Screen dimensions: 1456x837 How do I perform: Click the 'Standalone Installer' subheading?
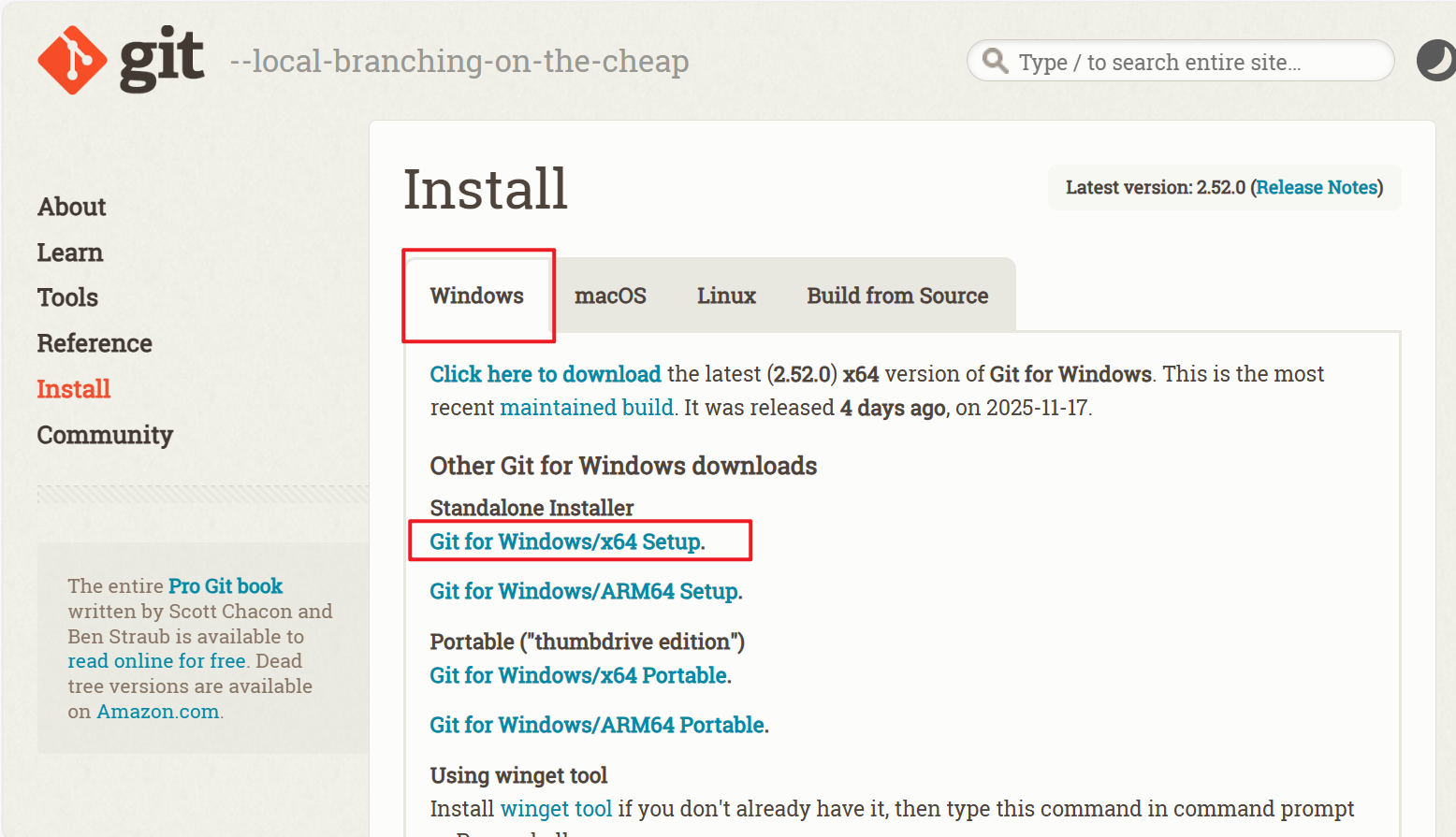[x=531, y=508]
